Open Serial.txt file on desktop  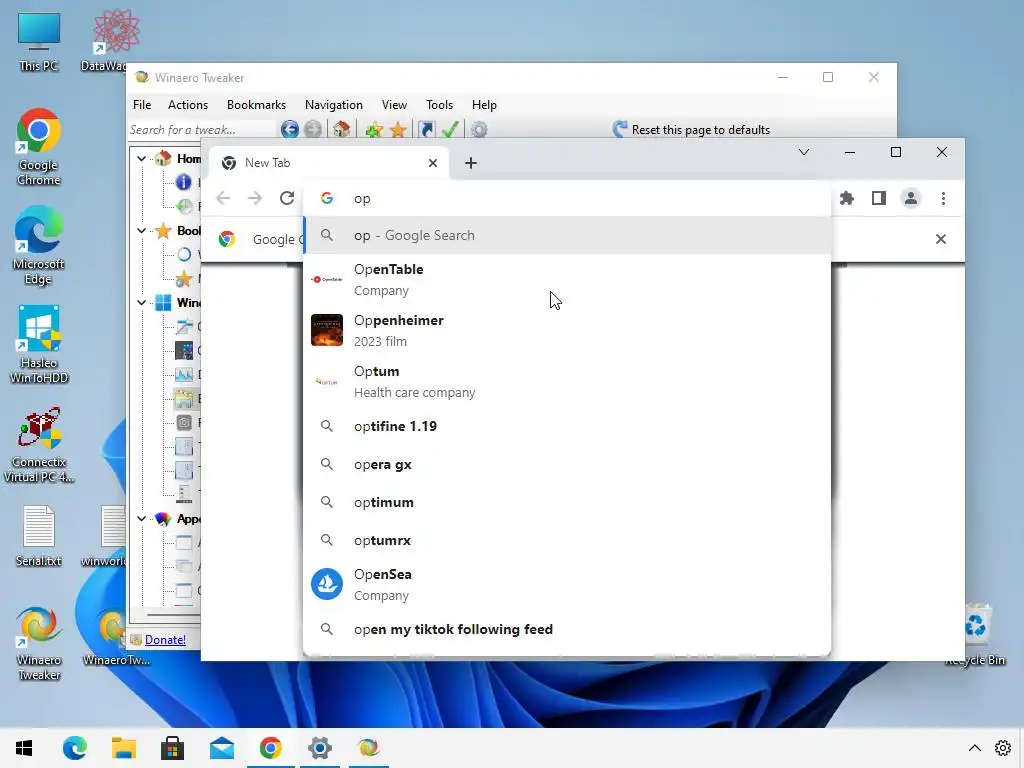tap(39, 536)
